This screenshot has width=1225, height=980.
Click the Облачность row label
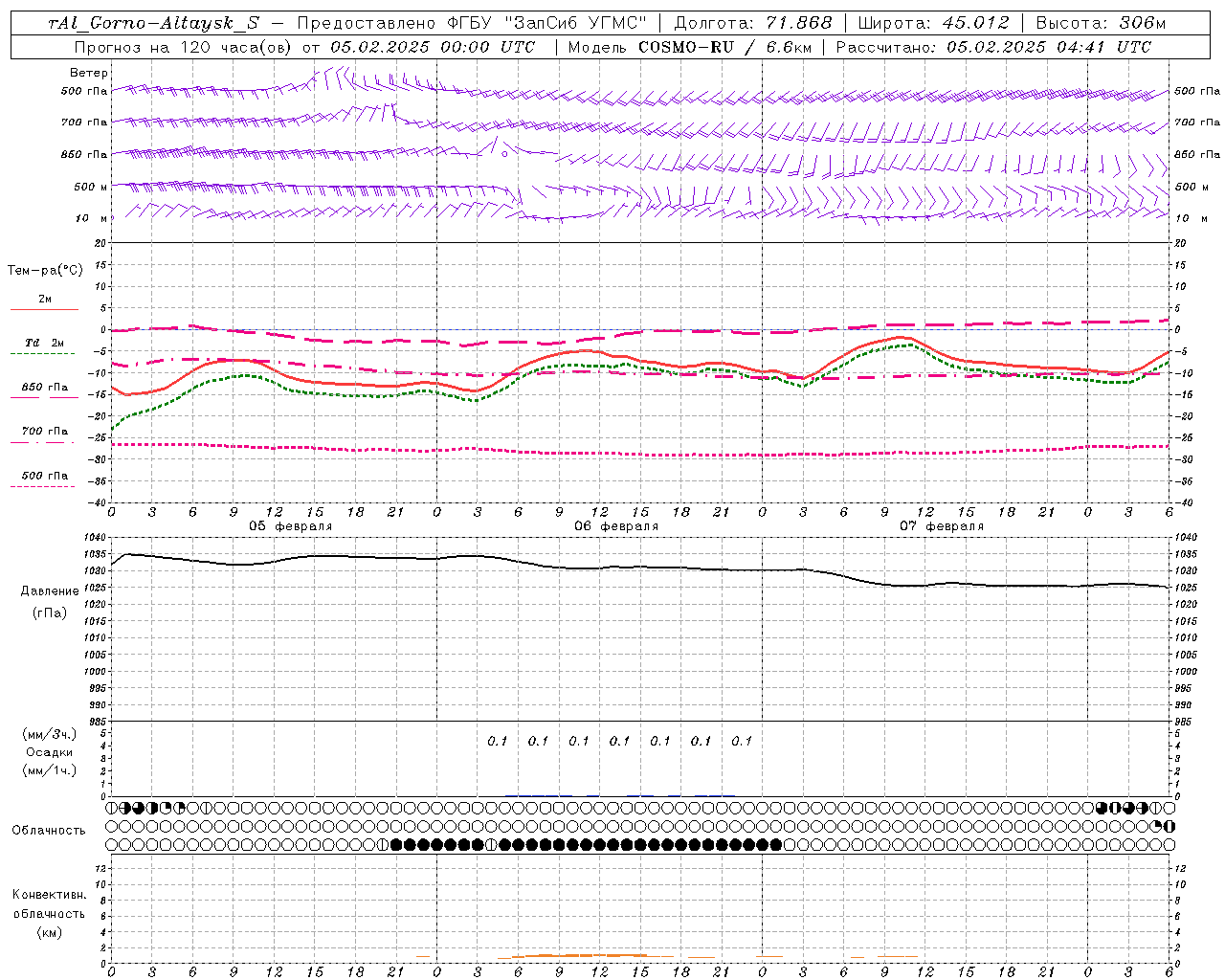[x=49, y=831]
